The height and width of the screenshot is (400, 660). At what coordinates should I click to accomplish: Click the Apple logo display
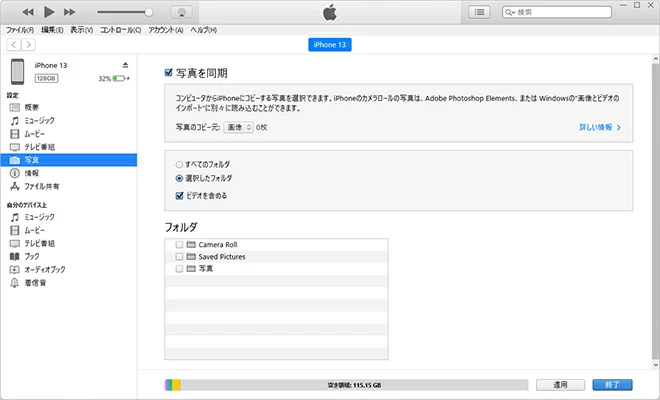pos(330,12)
